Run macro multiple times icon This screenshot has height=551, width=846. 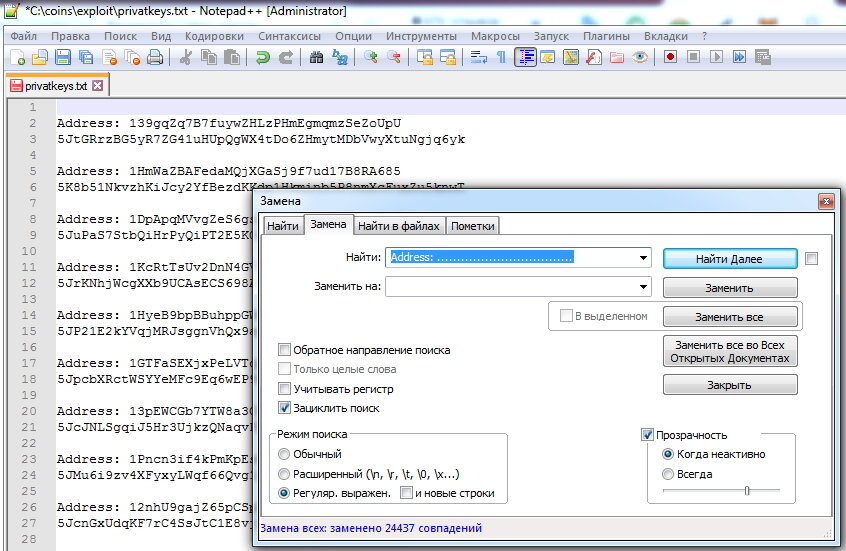(x=740, y=57)
